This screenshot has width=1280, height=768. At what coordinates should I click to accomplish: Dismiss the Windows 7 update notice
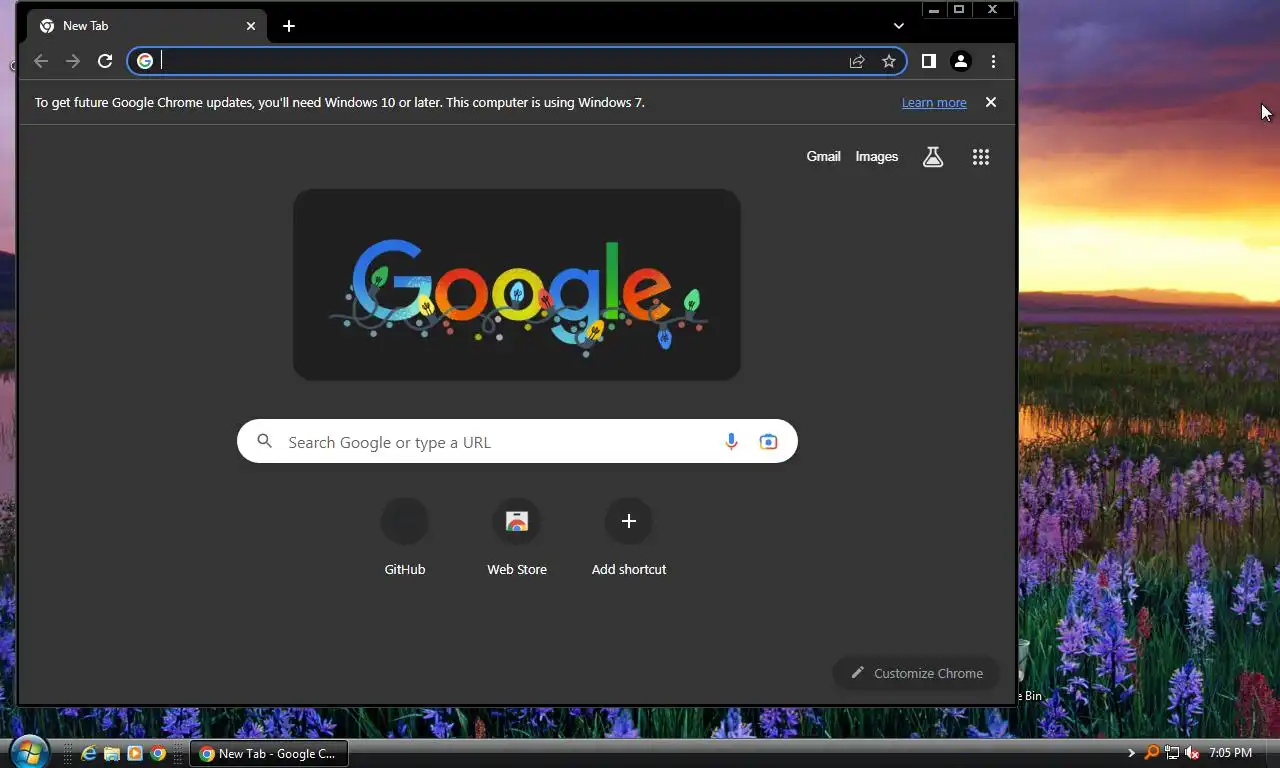click(991, 102)
